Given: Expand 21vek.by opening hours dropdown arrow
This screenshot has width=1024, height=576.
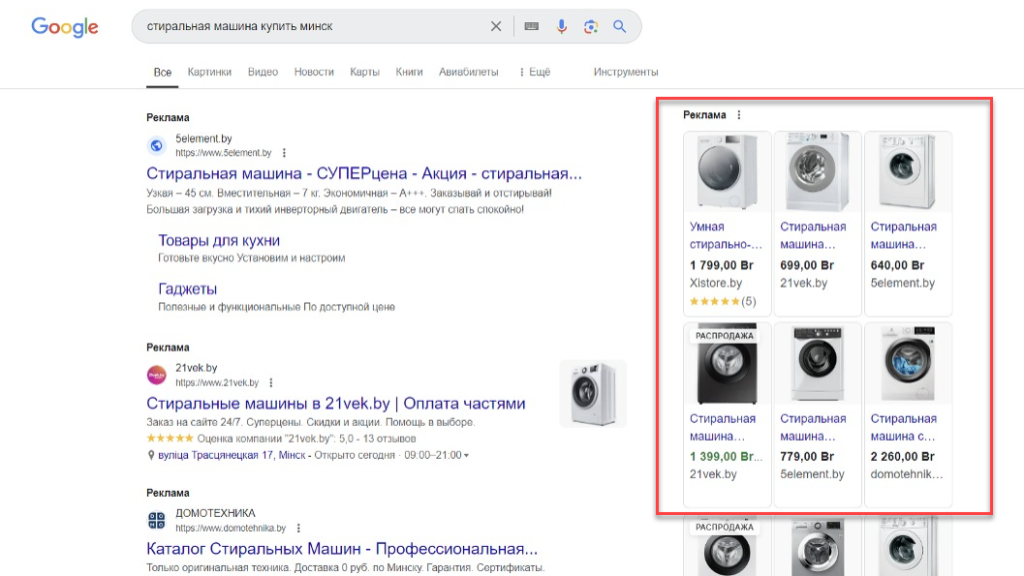Looking at the screenshot, I should pyautogui.click(x=466, y=456).
